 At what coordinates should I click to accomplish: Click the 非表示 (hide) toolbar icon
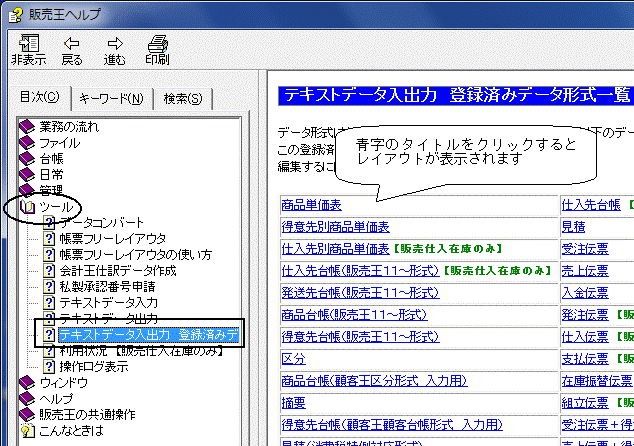coord(29,43)
